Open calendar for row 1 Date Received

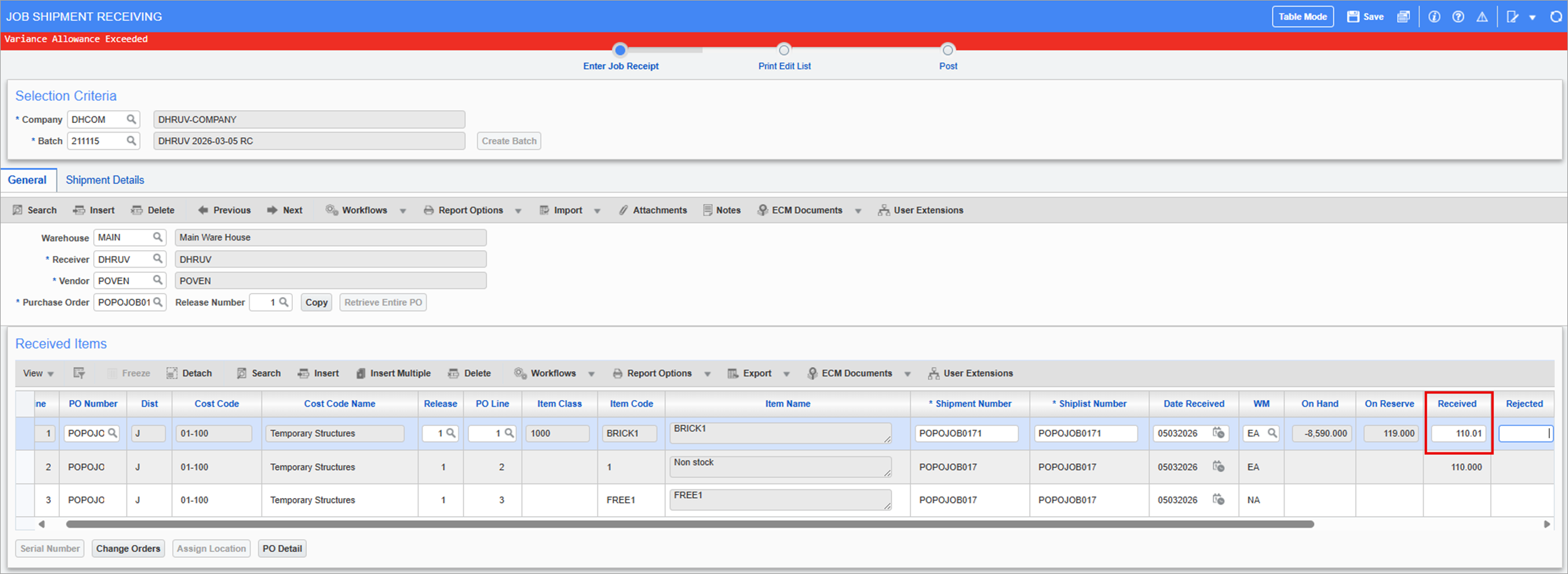coord(1219,433)
